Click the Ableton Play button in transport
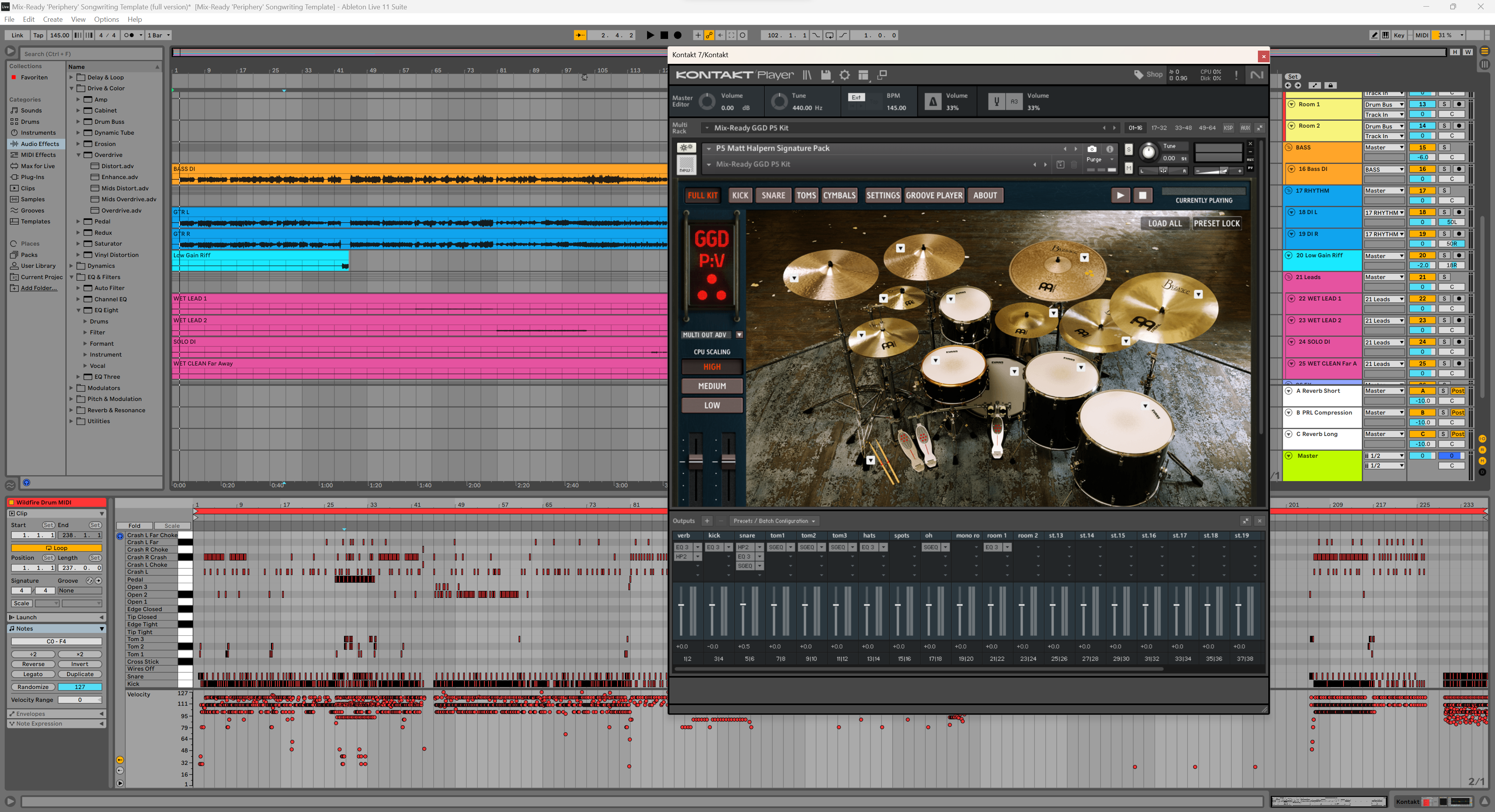1495x812 pixels. tap(647, 35)
